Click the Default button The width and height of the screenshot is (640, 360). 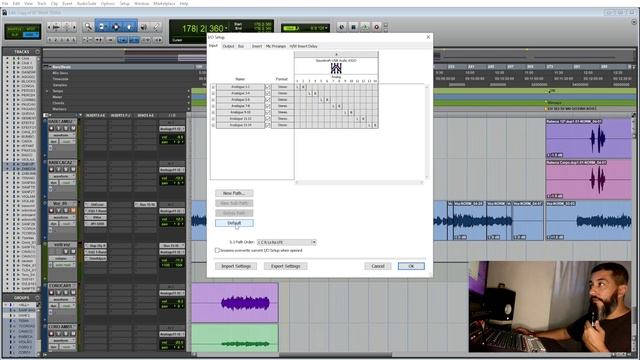tap(234, 223)
